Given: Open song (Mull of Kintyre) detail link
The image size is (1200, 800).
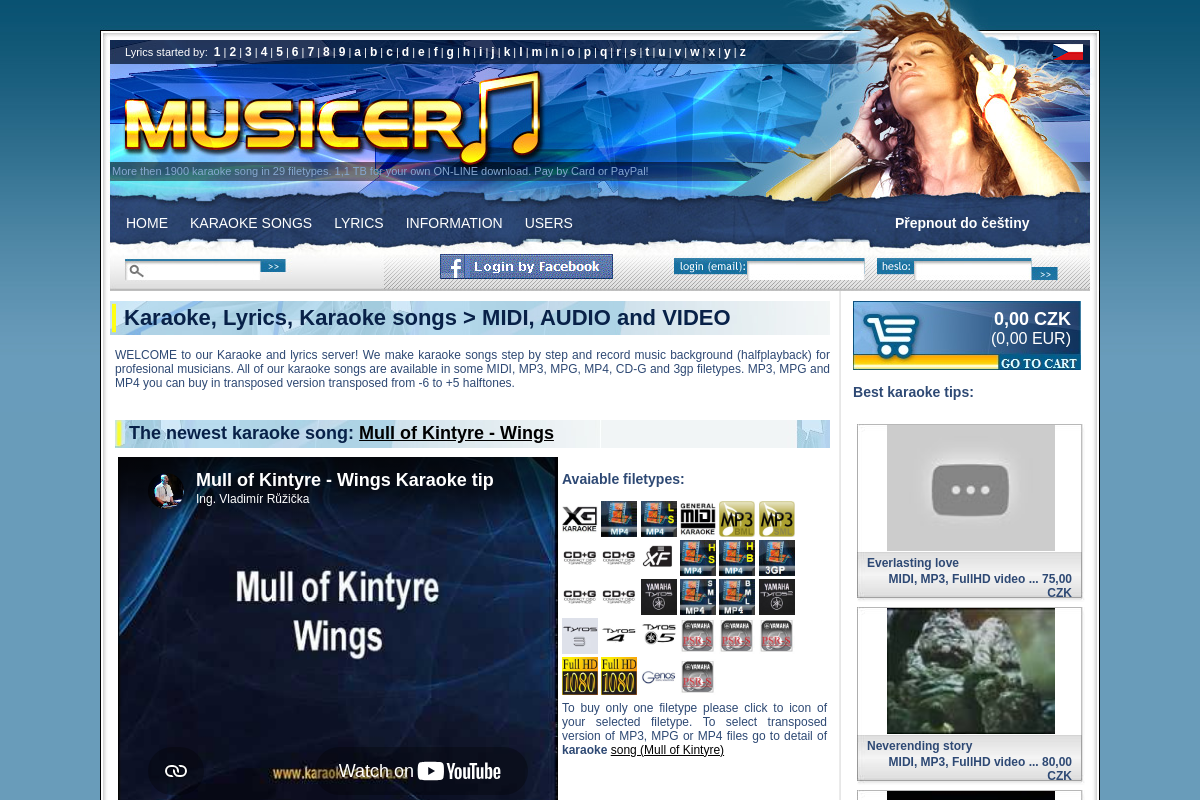Looking at the screenshot, I should (667, 750).
